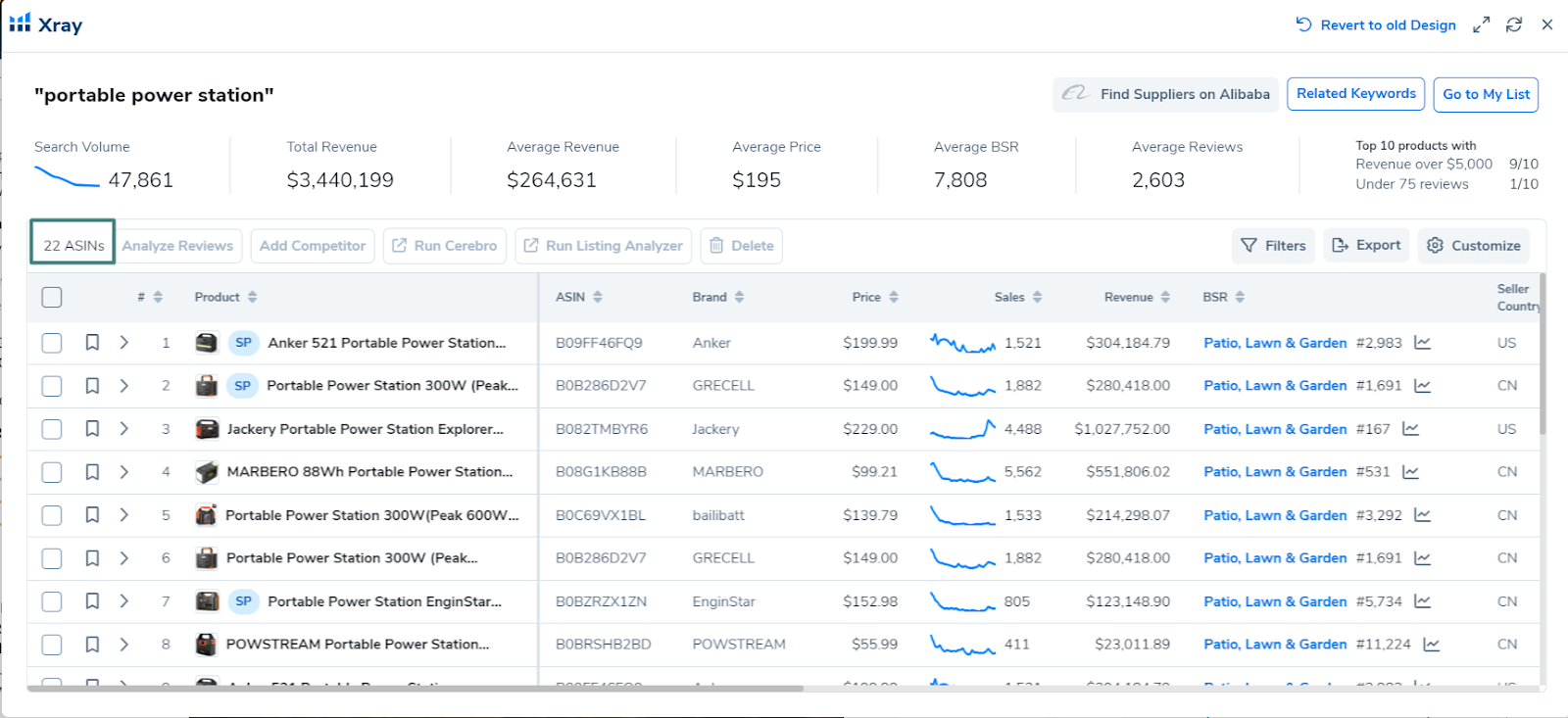This screenshot has height=718, width=1568.
Task: Check the bailibatt row checkbox
Action: pyautogui.click(x=52, y=515)
